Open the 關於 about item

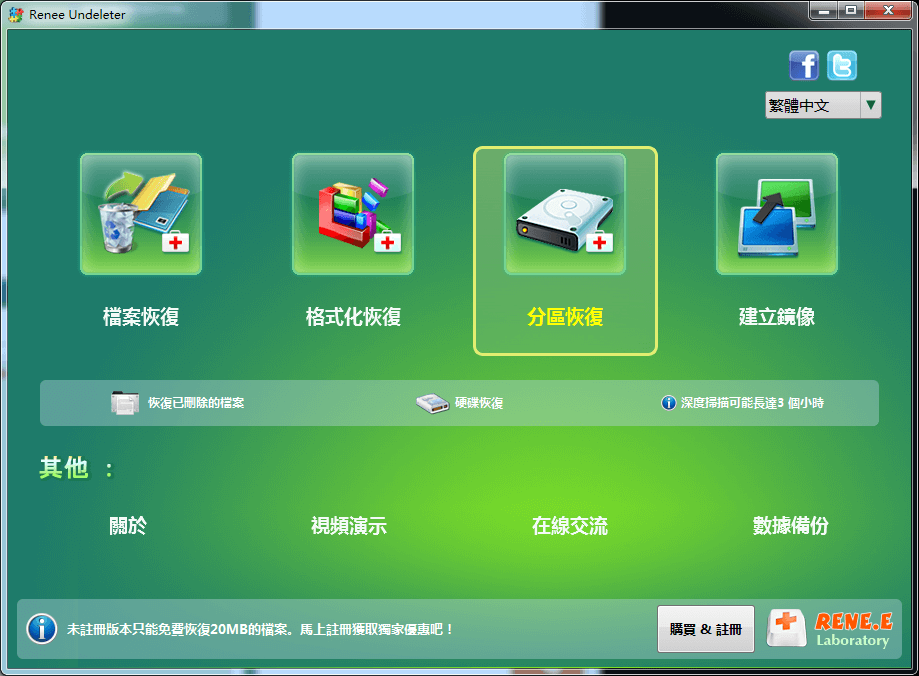coord(128,526)
